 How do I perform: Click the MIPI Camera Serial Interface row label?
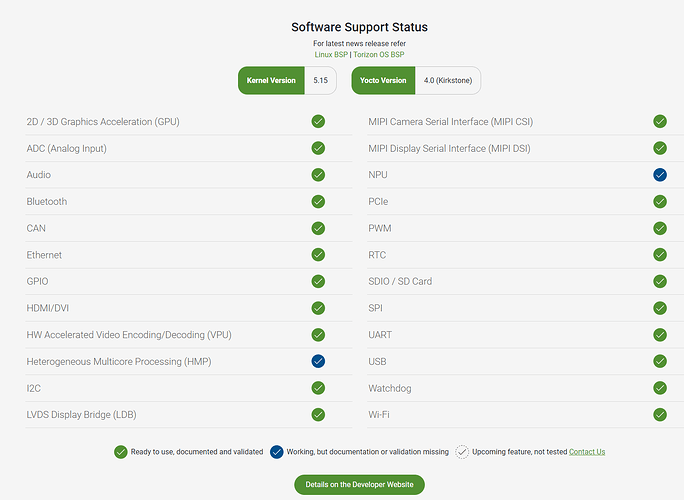point(451,122)
